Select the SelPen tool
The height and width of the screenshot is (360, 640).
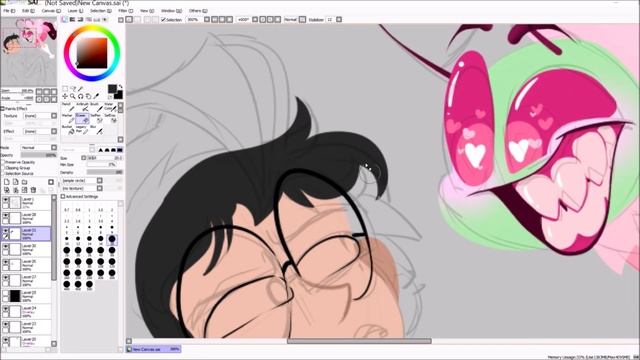(x=96, y=118)
